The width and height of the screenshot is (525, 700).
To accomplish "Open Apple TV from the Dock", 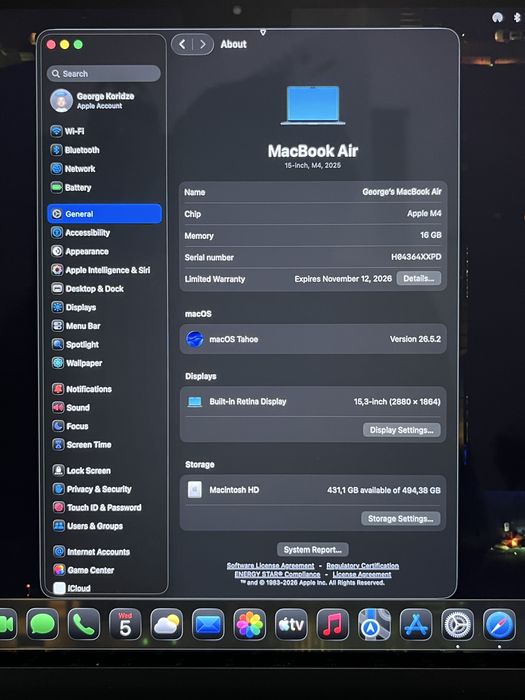I will (291, 624).
